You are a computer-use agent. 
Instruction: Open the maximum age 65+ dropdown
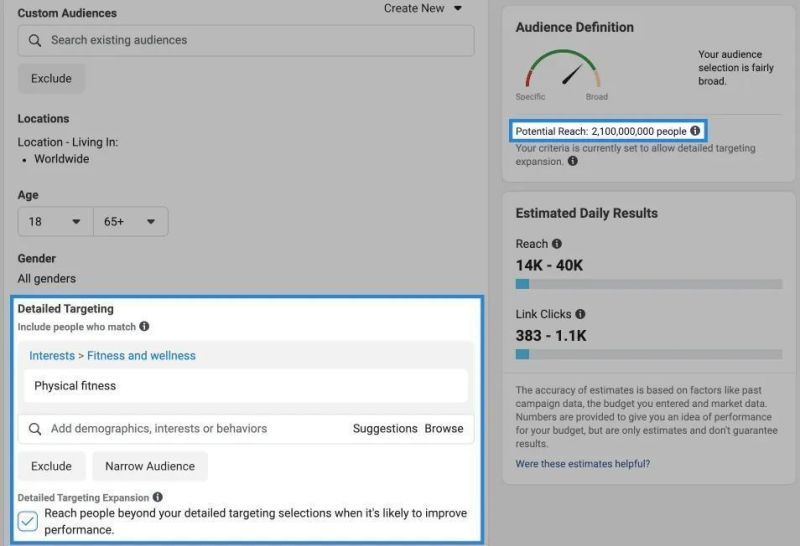click(x=131, y=221)
